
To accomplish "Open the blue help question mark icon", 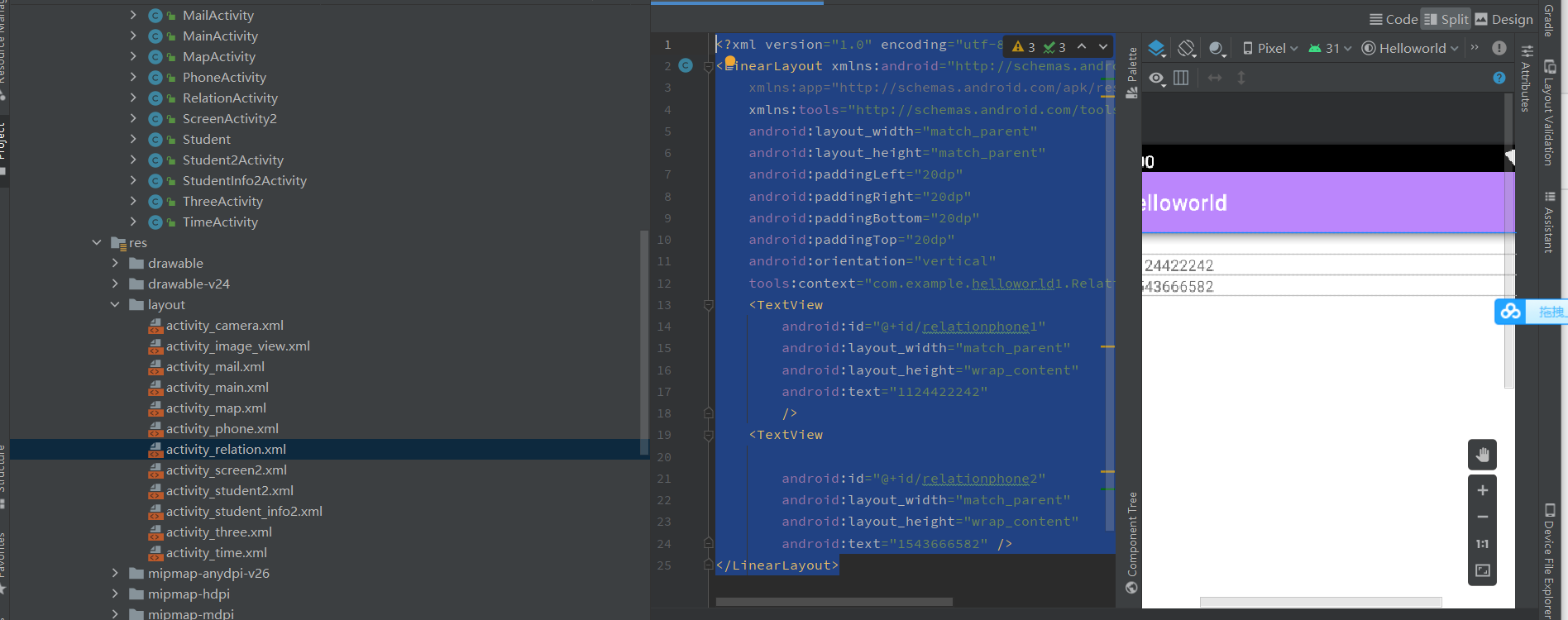I will (1499, 78).
